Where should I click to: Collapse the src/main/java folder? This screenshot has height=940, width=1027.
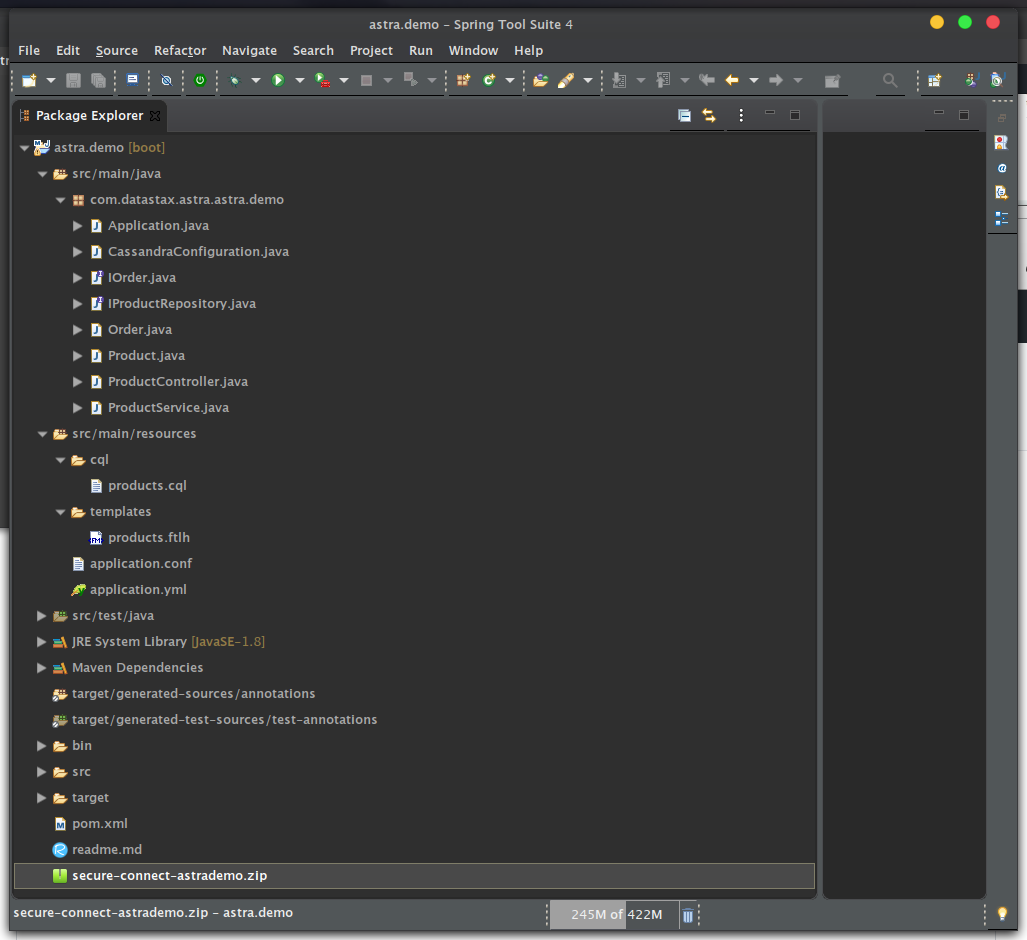43,174
